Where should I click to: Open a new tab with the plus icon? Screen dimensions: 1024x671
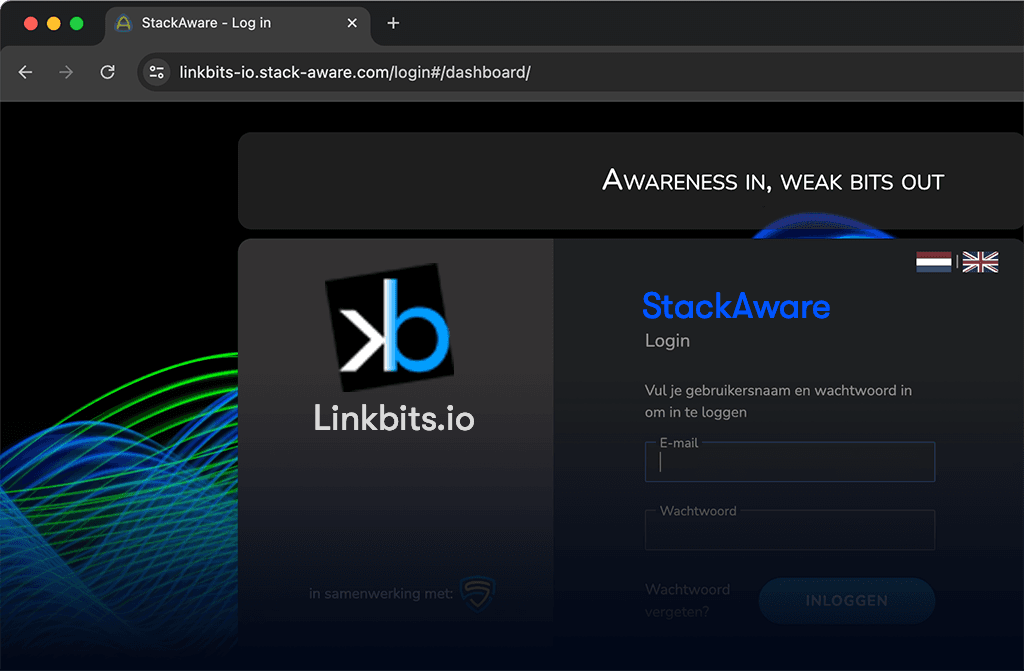click(393, 24)
